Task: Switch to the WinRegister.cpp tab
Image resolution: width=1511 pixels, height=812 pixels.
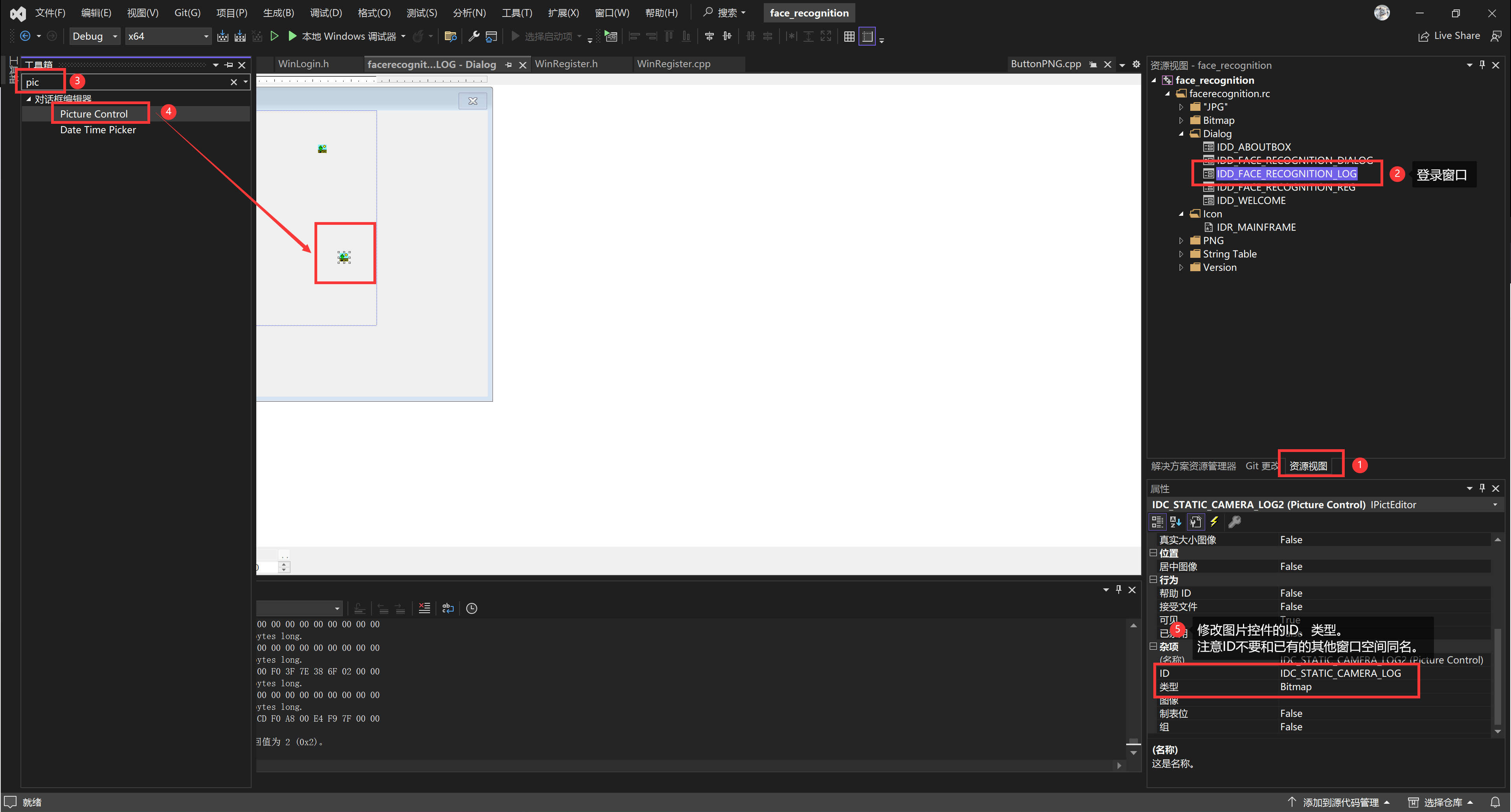Action: click(673, 64)
